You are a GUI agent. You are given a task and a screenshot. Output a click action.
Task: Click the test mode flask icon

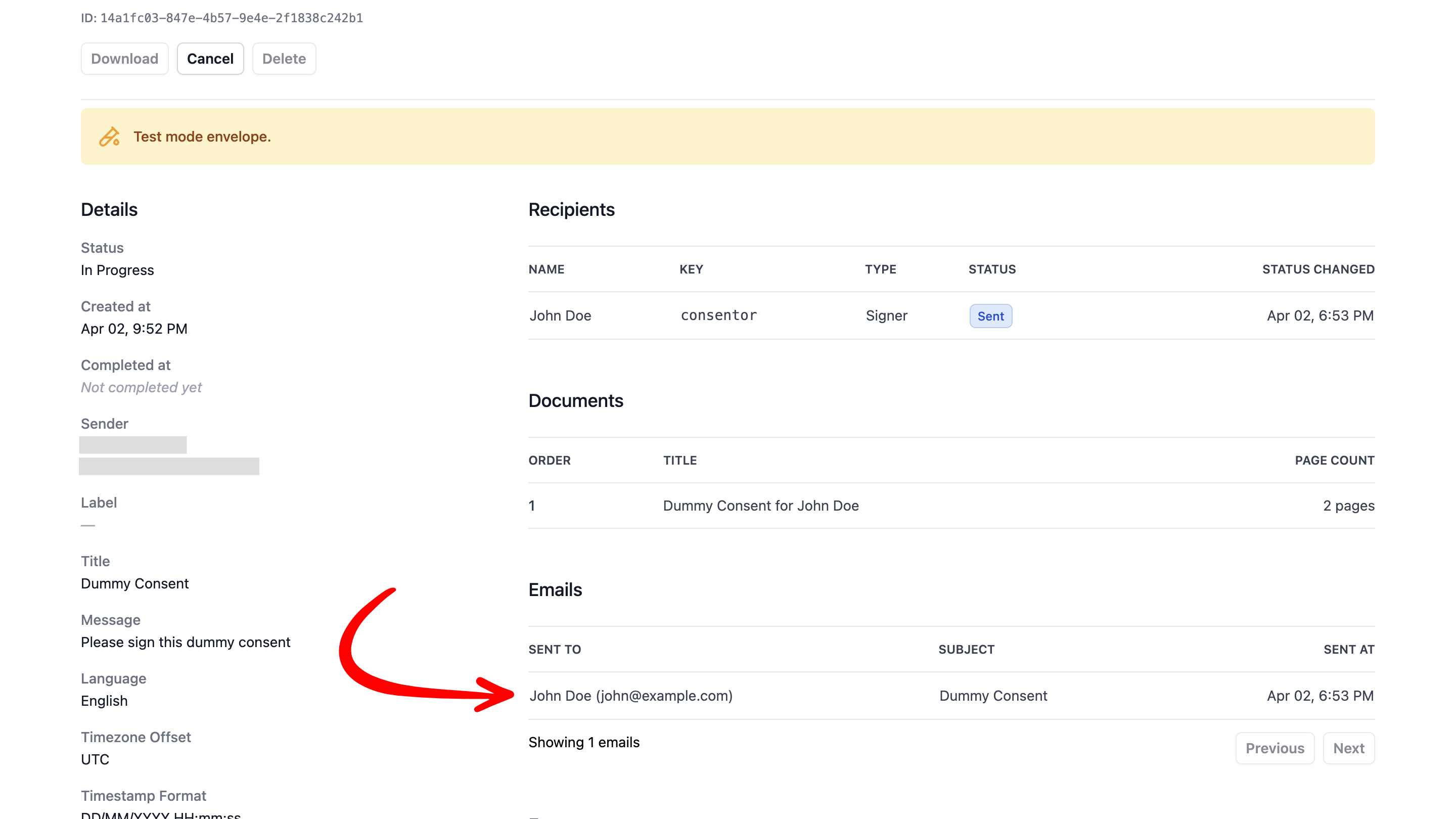(x=109, y=137)
